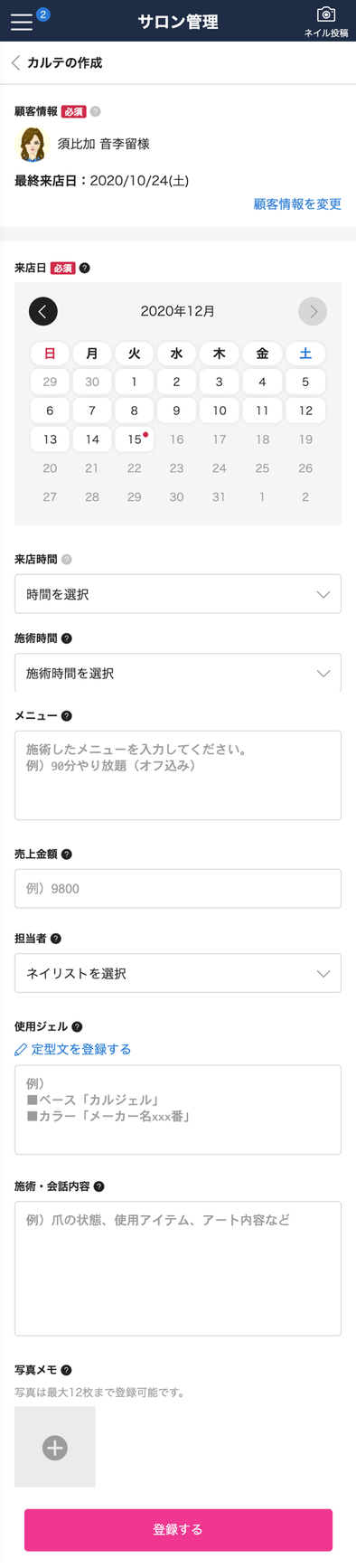Tap the pink 登録する button
The height and width of the screenshot is (1568, 356).
178,1529
